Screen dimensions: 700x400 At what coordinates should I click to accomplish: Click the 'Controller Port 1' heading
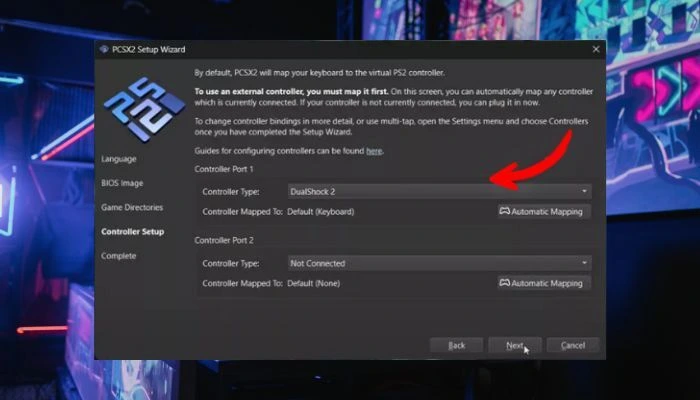(224, 169)
